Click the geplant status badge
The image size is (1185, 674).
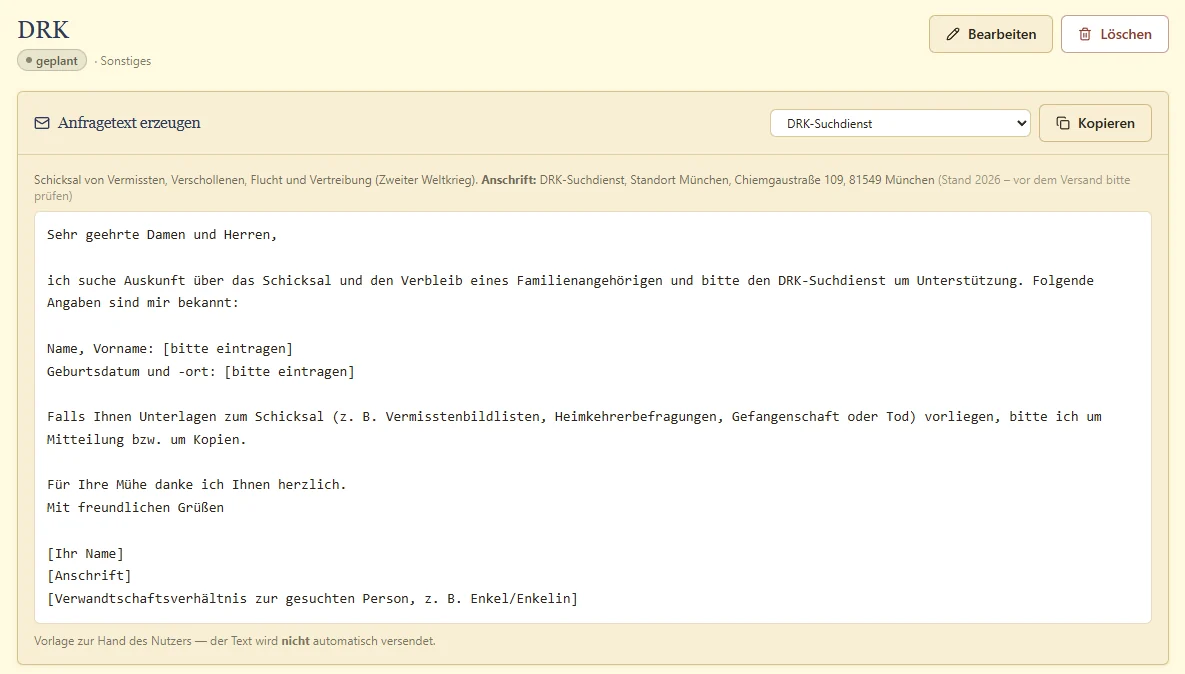click(x=52, y=60)
